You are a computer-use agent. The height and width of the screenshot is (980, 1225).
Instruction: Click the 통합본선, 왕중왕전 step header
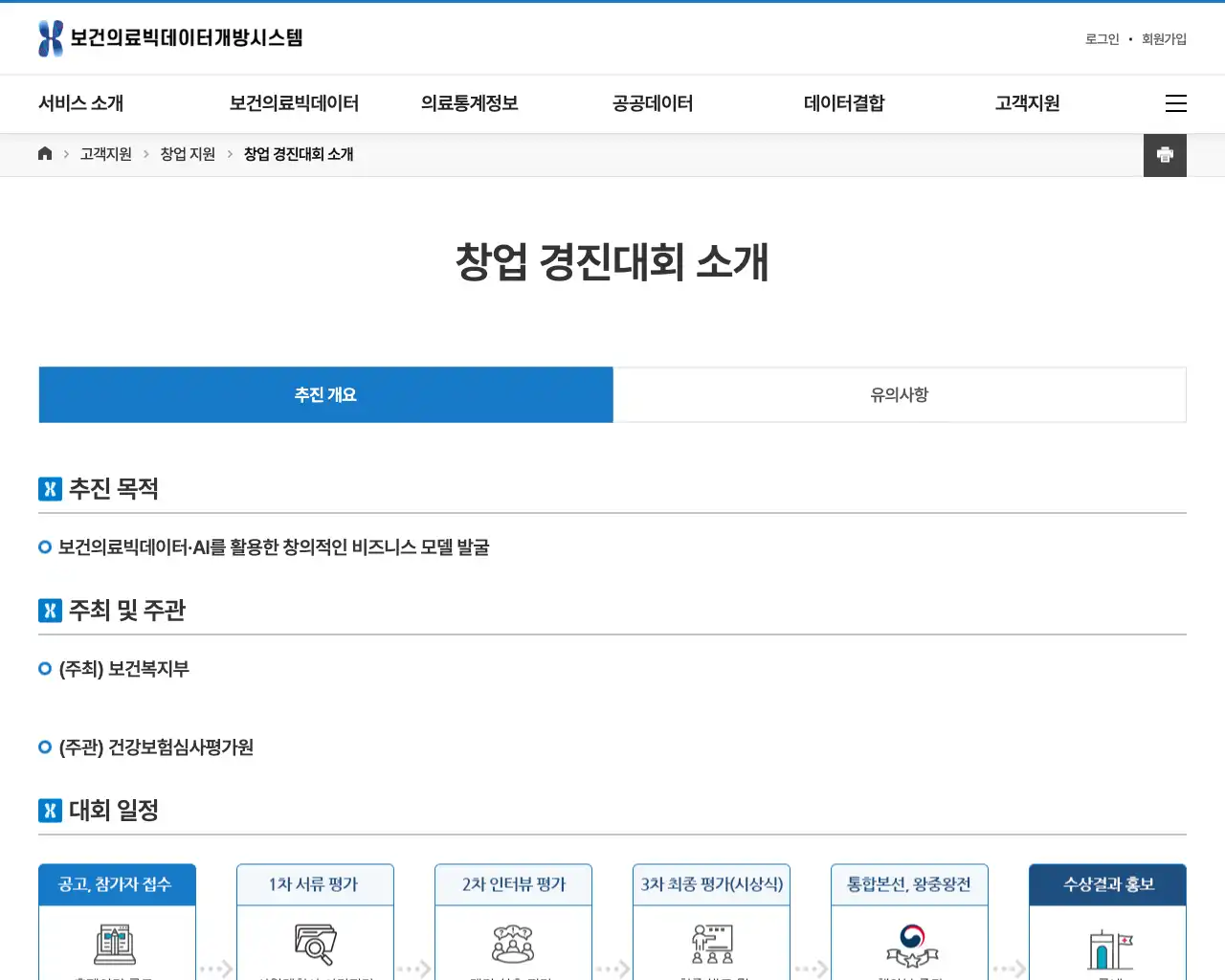909,885
